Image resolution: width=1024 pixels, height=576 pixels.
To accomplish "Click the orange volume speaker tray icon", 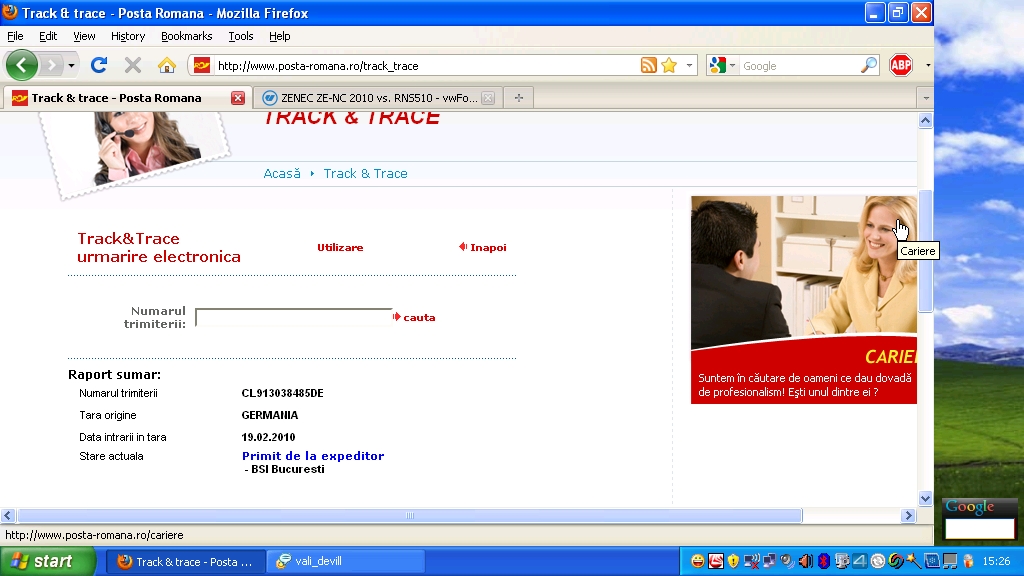I will coord(806,561).
